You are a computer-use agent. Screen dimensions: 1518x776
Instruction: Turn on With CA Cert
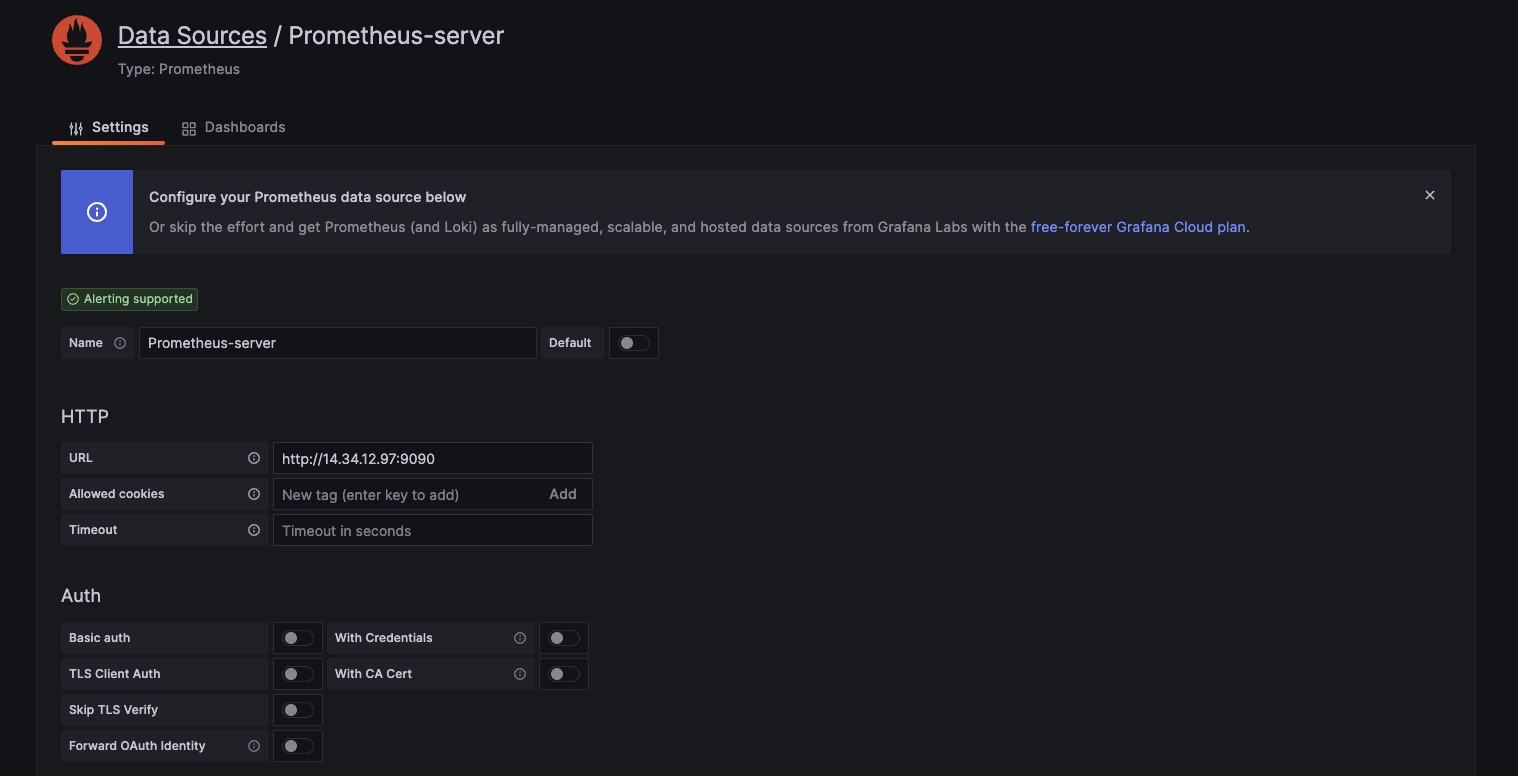tap(564, 674)
